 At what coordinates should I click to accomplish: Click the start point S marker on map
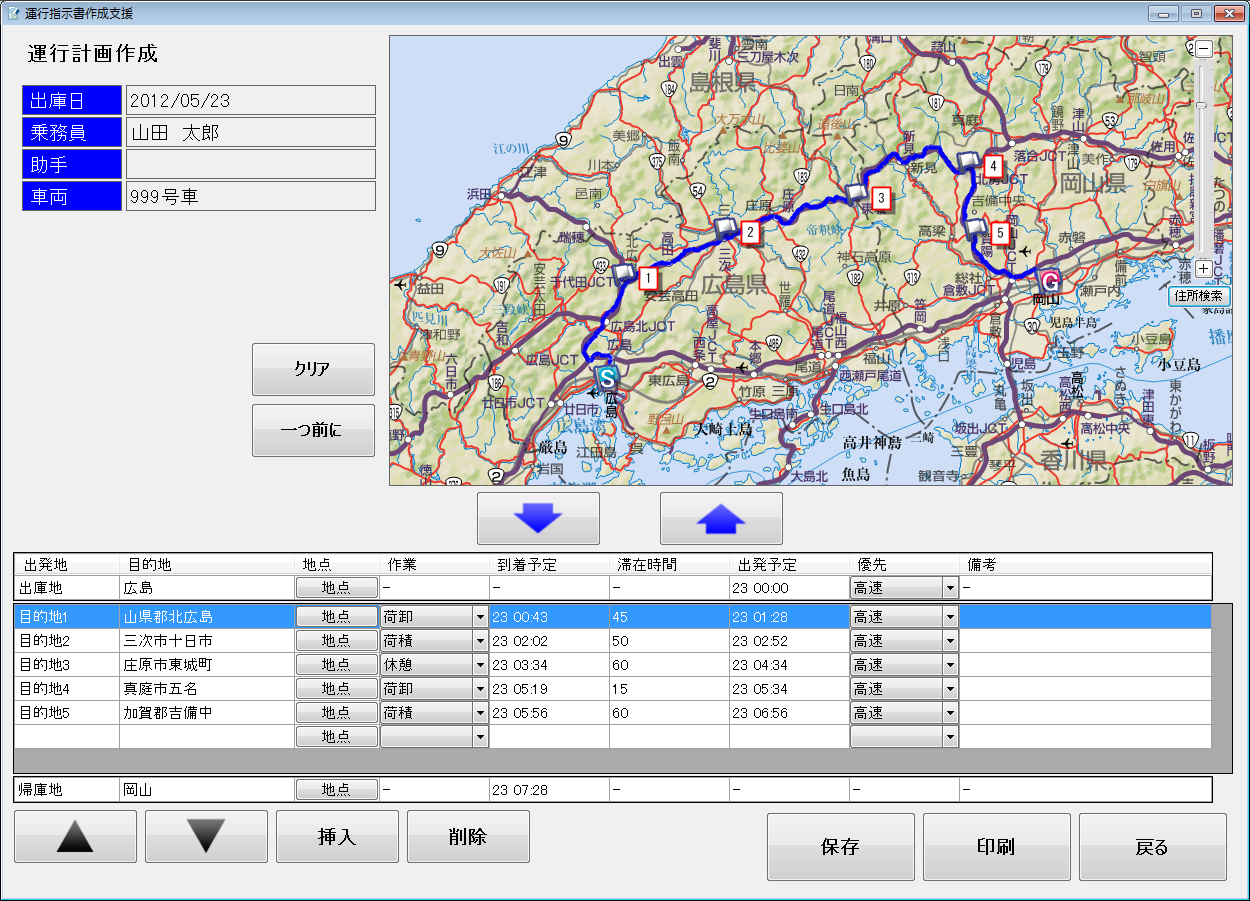(x=606, y=377)
